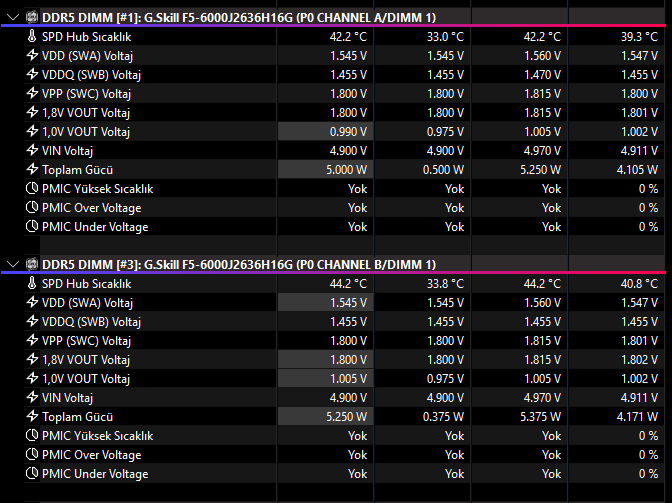Select VPP (SWC) Voltaj label under DIMM #3
This screenshot has height=503, width=672.
(x=87, y=341)
